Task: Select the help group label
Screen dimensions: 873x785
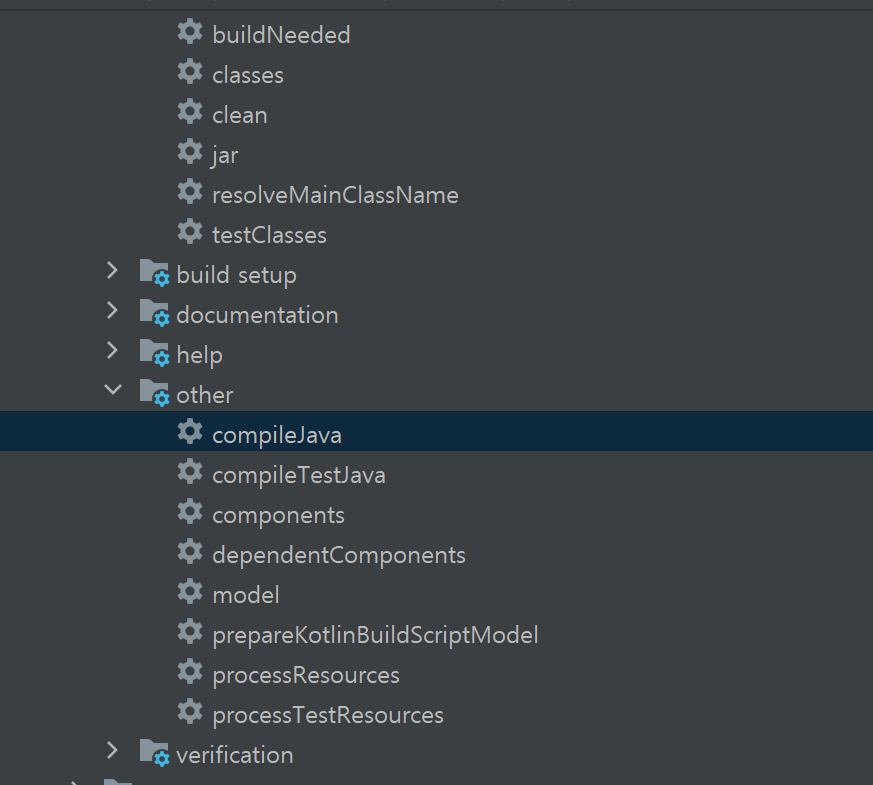Action: click(199, 355)
